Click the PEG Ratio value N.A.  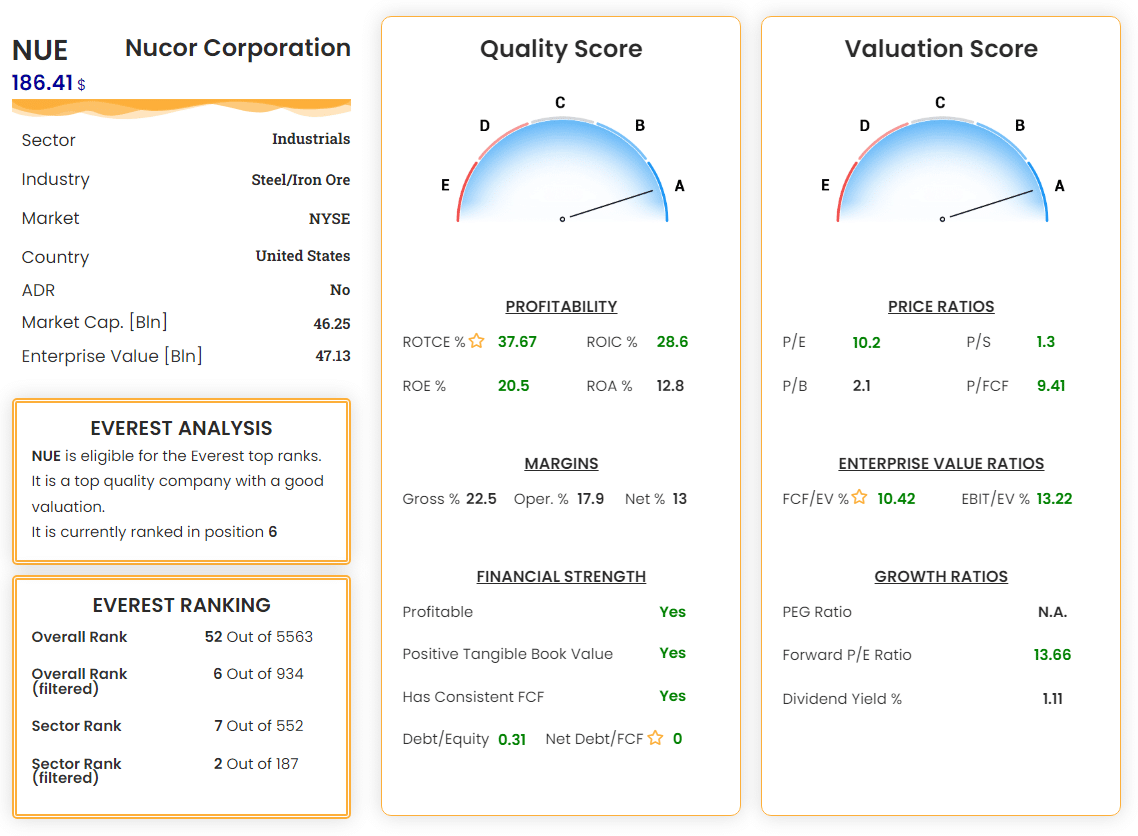1052,612
